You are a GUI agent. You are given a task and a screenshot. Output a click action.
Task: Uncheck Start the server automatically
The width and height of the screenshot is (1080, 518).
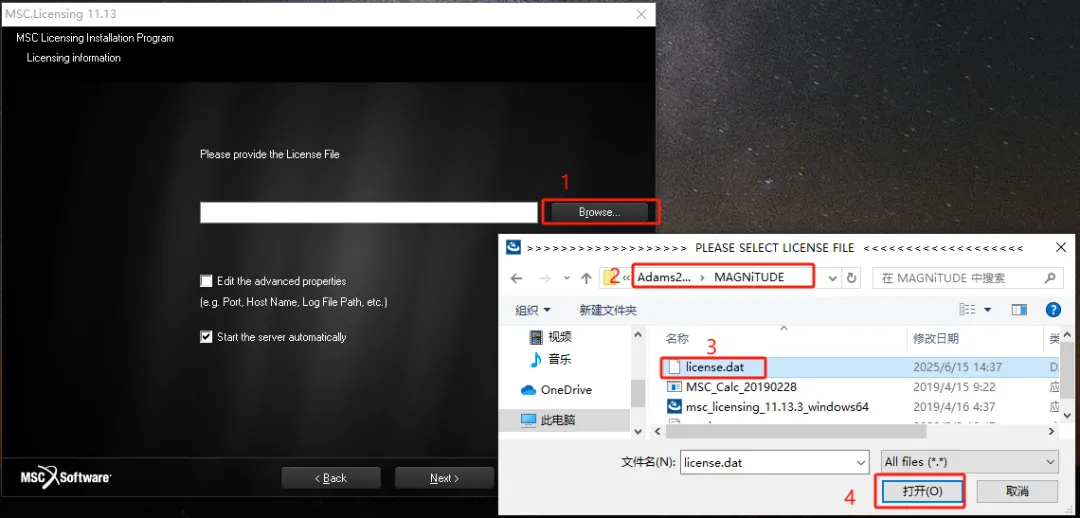pyautogui.click(x=206, y=337)
